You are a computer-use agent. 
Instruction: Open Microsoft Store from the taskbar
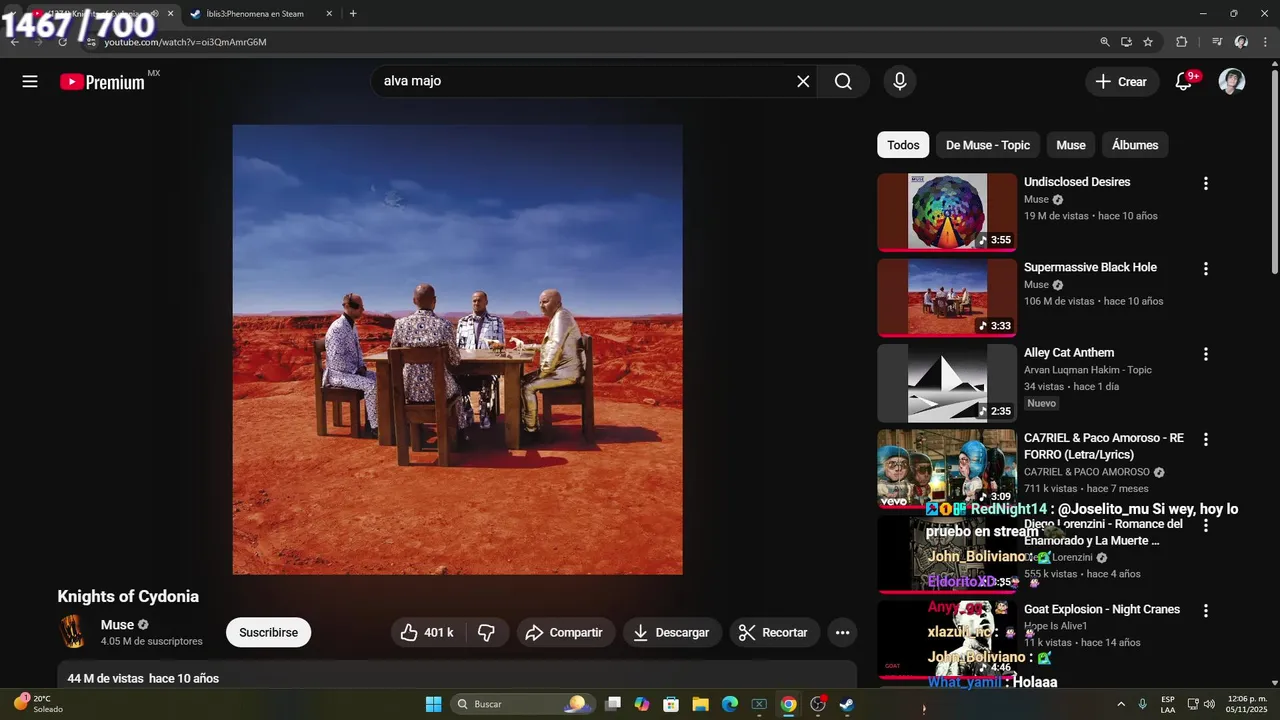click(671, 704)
